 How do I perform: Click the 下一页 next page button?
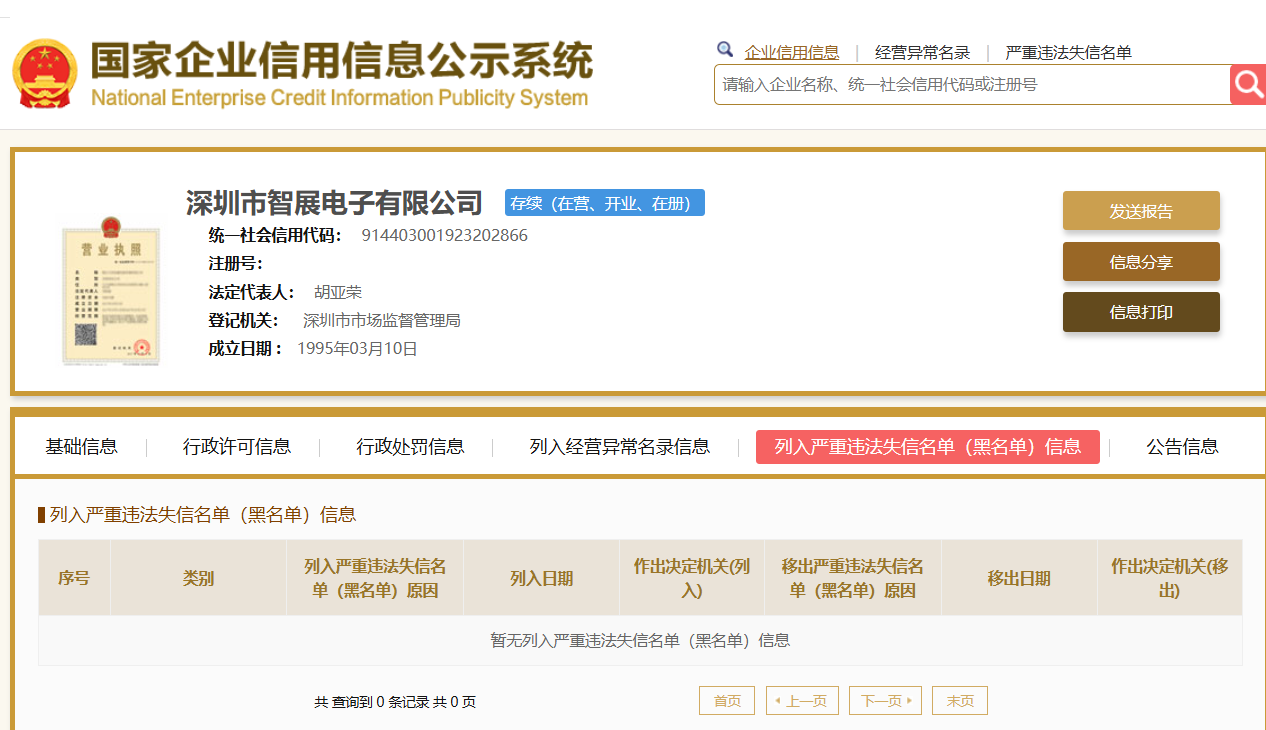click(885, 701)
